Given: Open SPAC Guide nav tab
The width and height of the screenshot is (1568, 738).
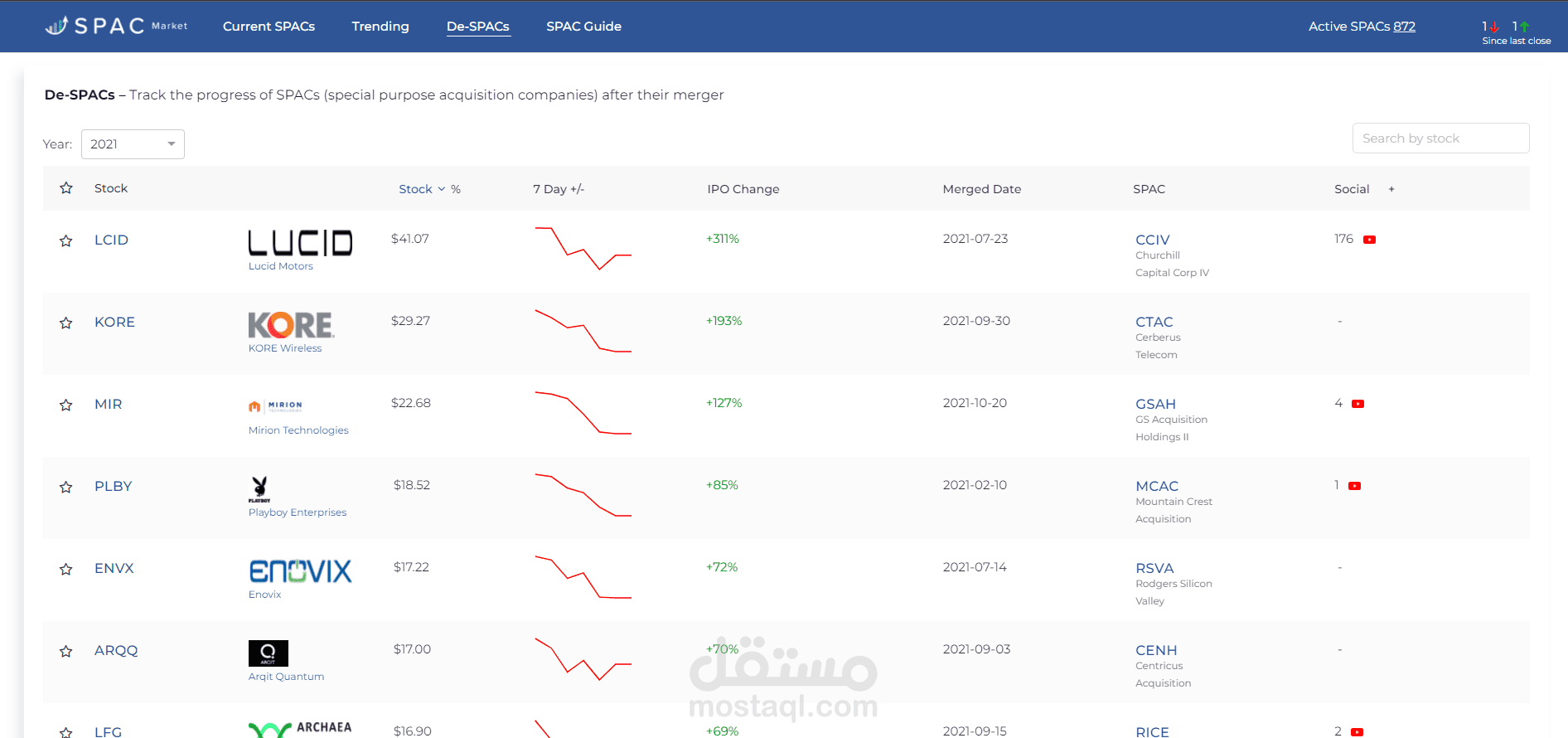Looking at the screenshot, I should pos(583,27).
